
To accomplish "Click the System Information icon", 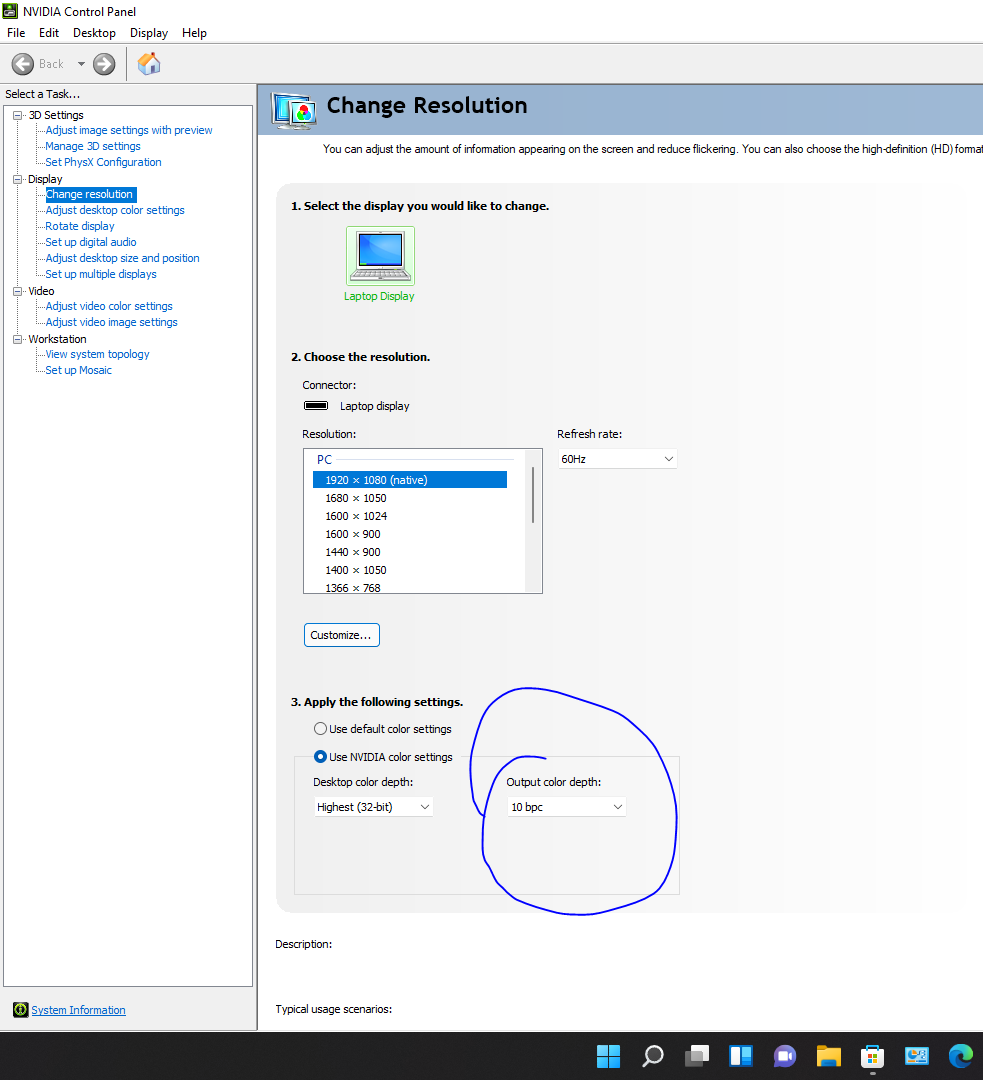I will pos(21,1010).
